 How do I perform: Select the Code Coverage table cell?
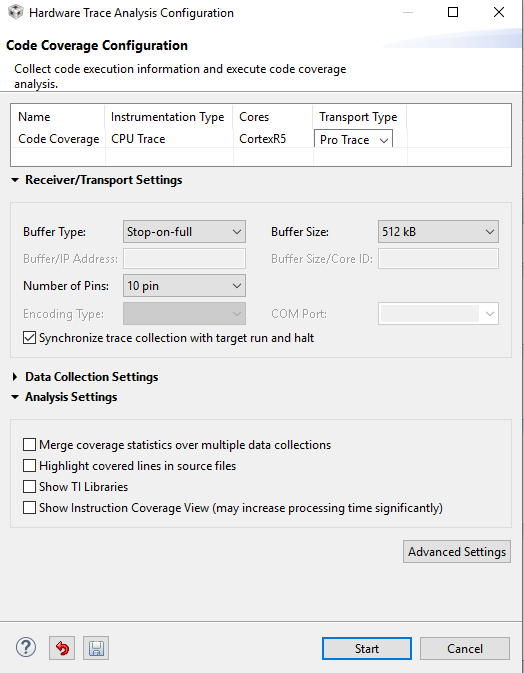[x=58, y=139]
